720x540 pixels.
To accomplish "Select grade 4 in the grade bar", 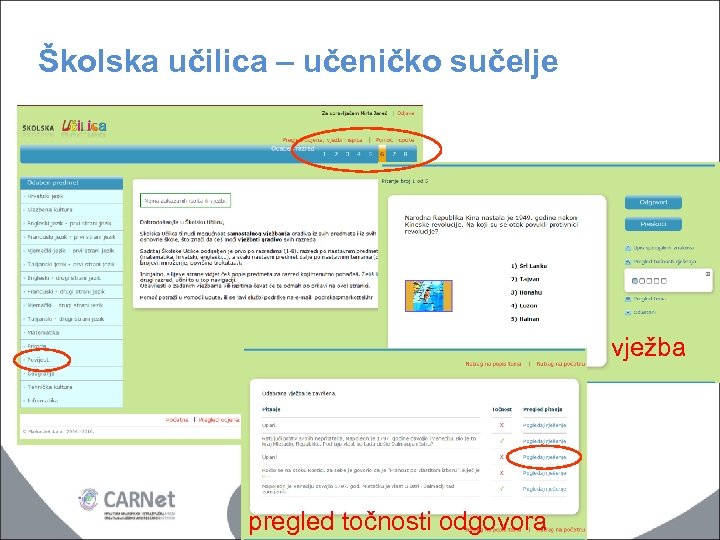I will 359,154.
